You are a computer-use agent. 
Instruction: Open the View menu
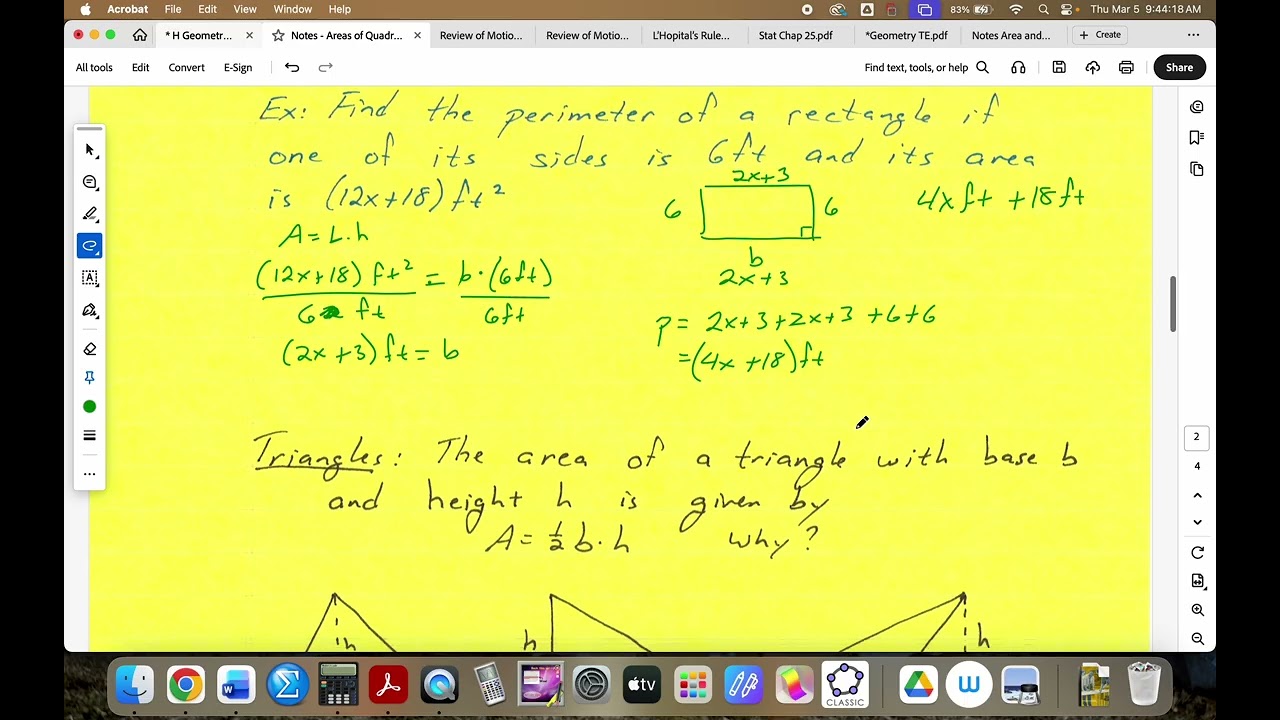(x=245, y=9)
